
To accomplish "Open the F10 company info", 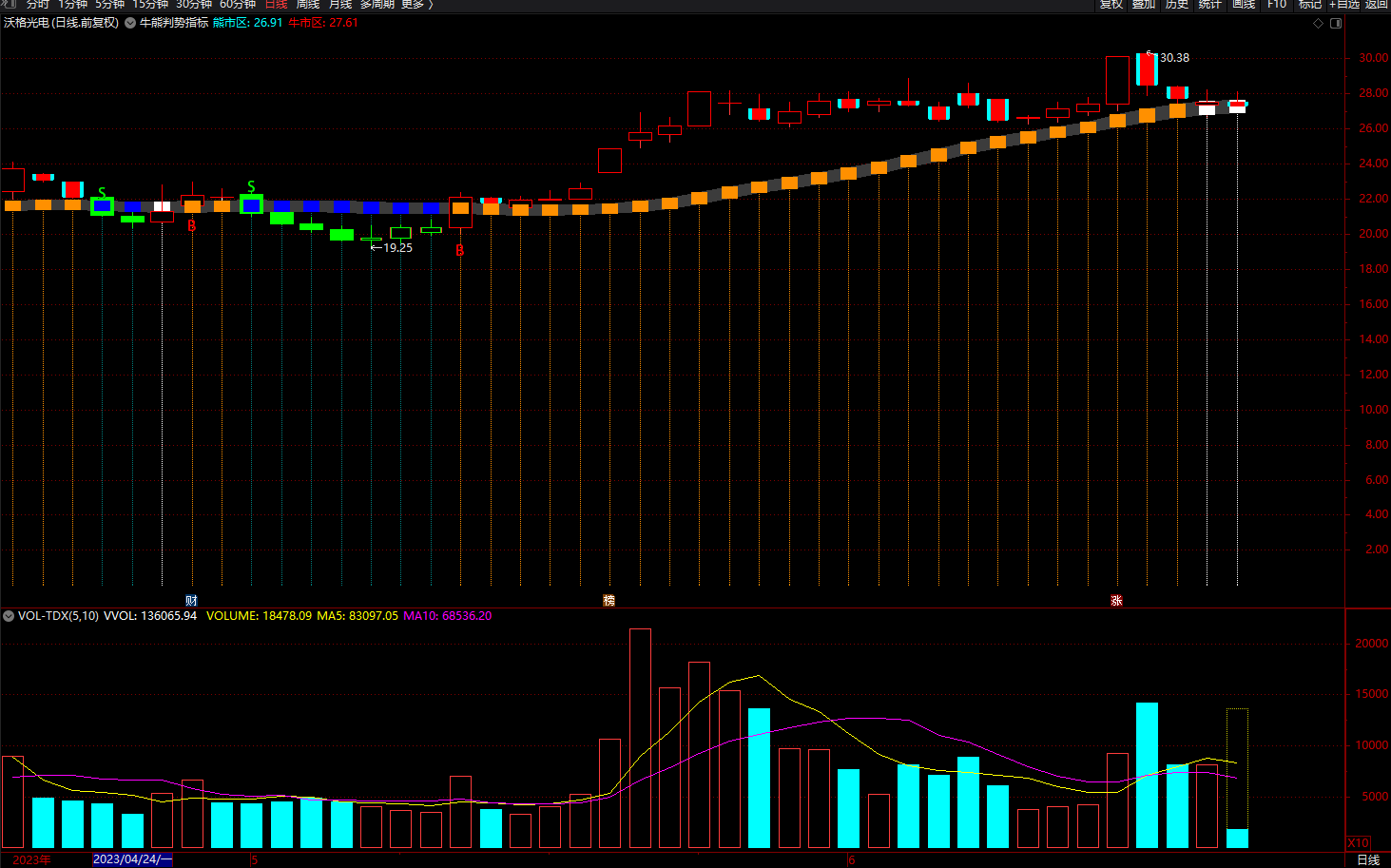I will [x=1277, y=5].
